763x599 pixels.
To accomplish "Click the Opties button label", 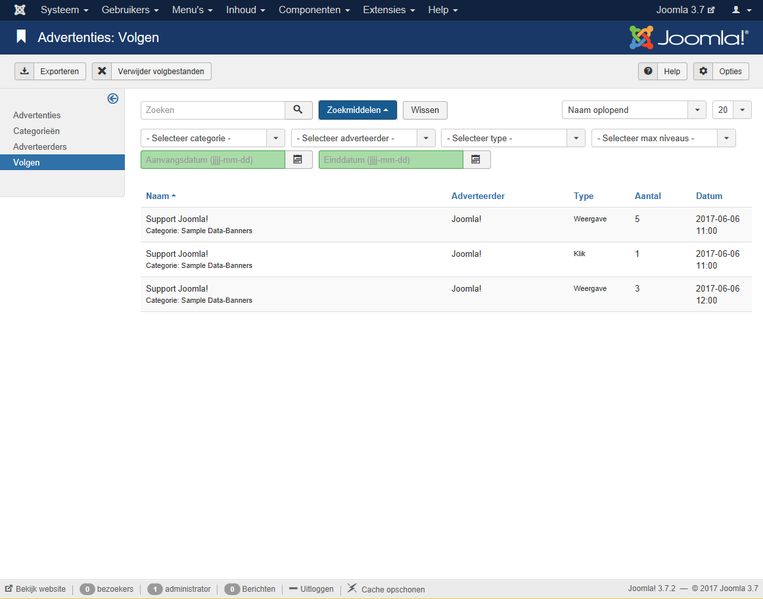I will pos(730,71).
